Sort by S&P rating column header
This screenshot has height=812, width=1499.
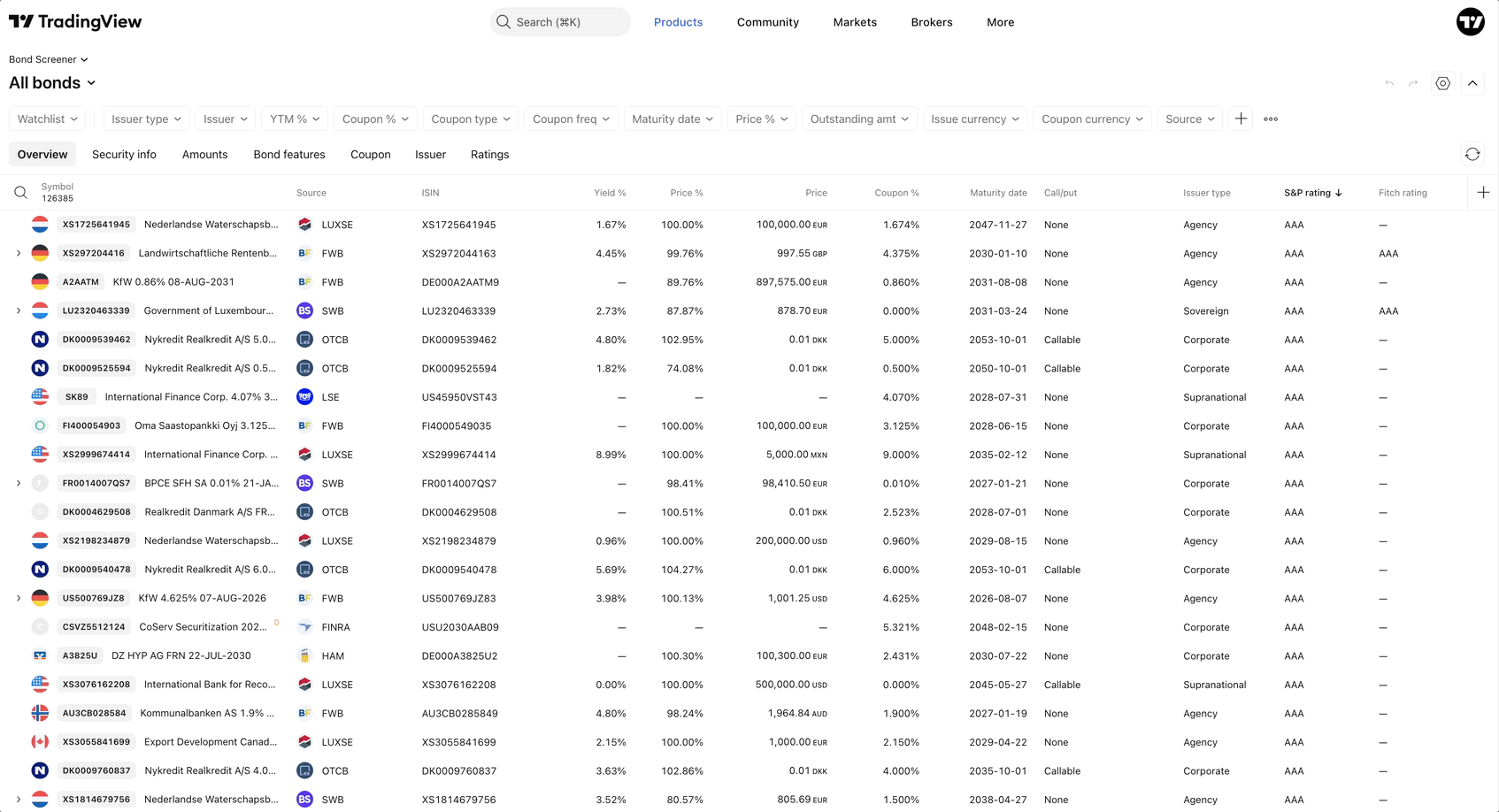pos(1313,193)
